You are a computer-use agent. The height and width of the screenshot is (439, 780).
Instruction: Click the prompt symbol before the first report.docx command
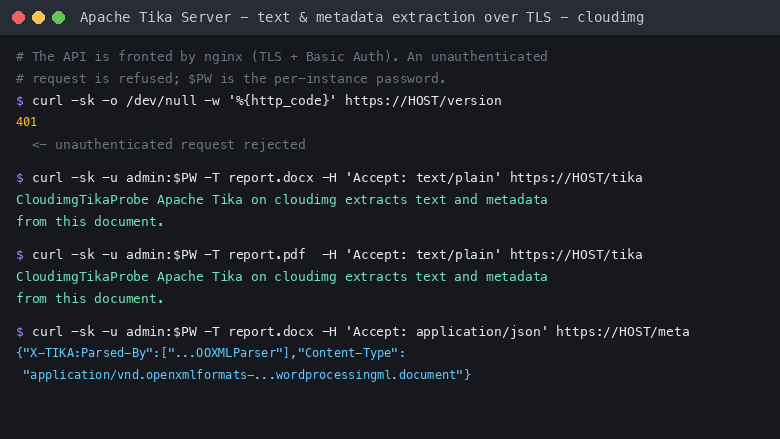pyautogui.click(x=20, y=178)
